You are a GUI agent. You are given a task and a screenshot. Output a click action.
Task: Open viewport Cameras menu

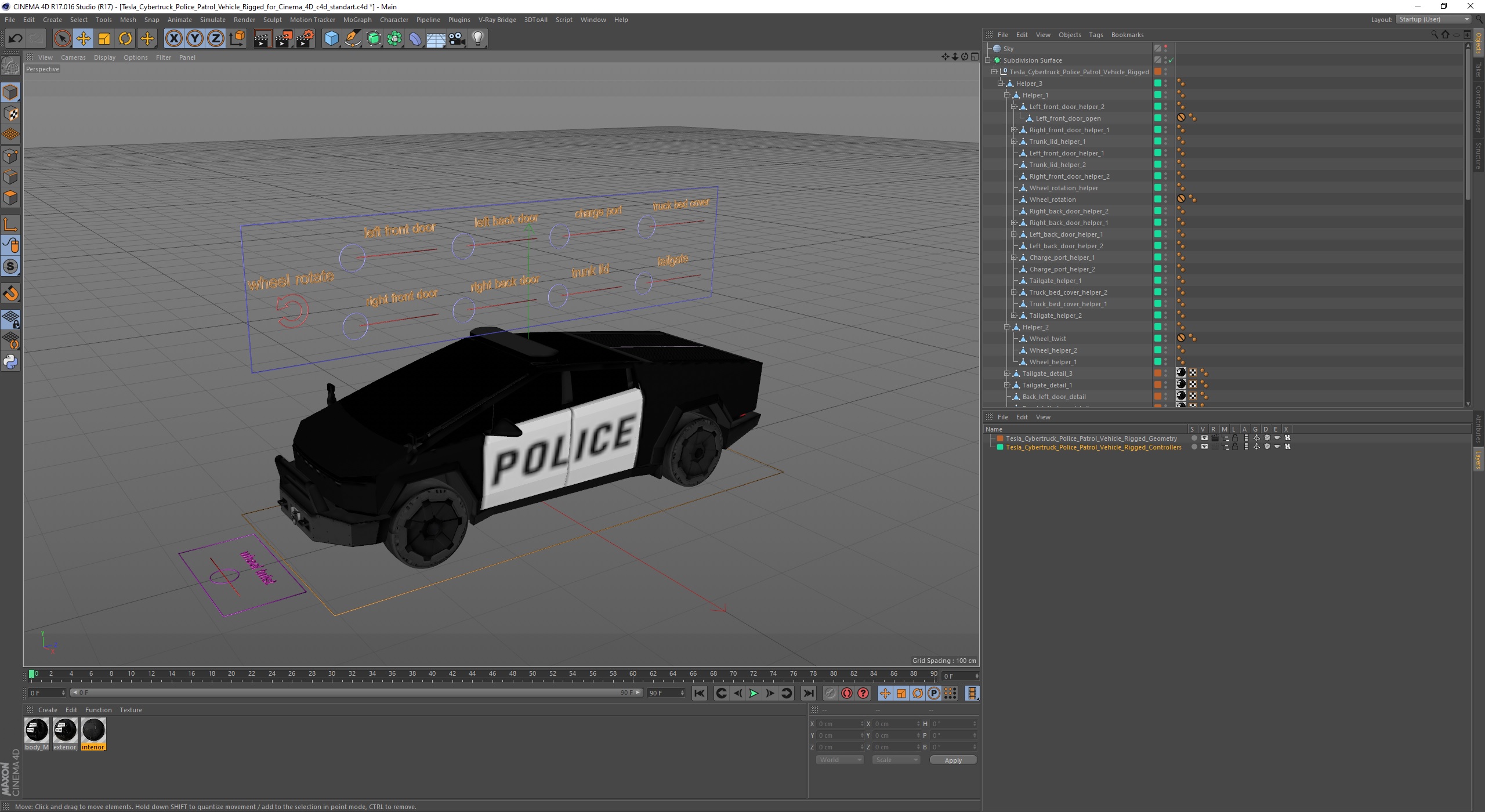[x=73, y=57]
